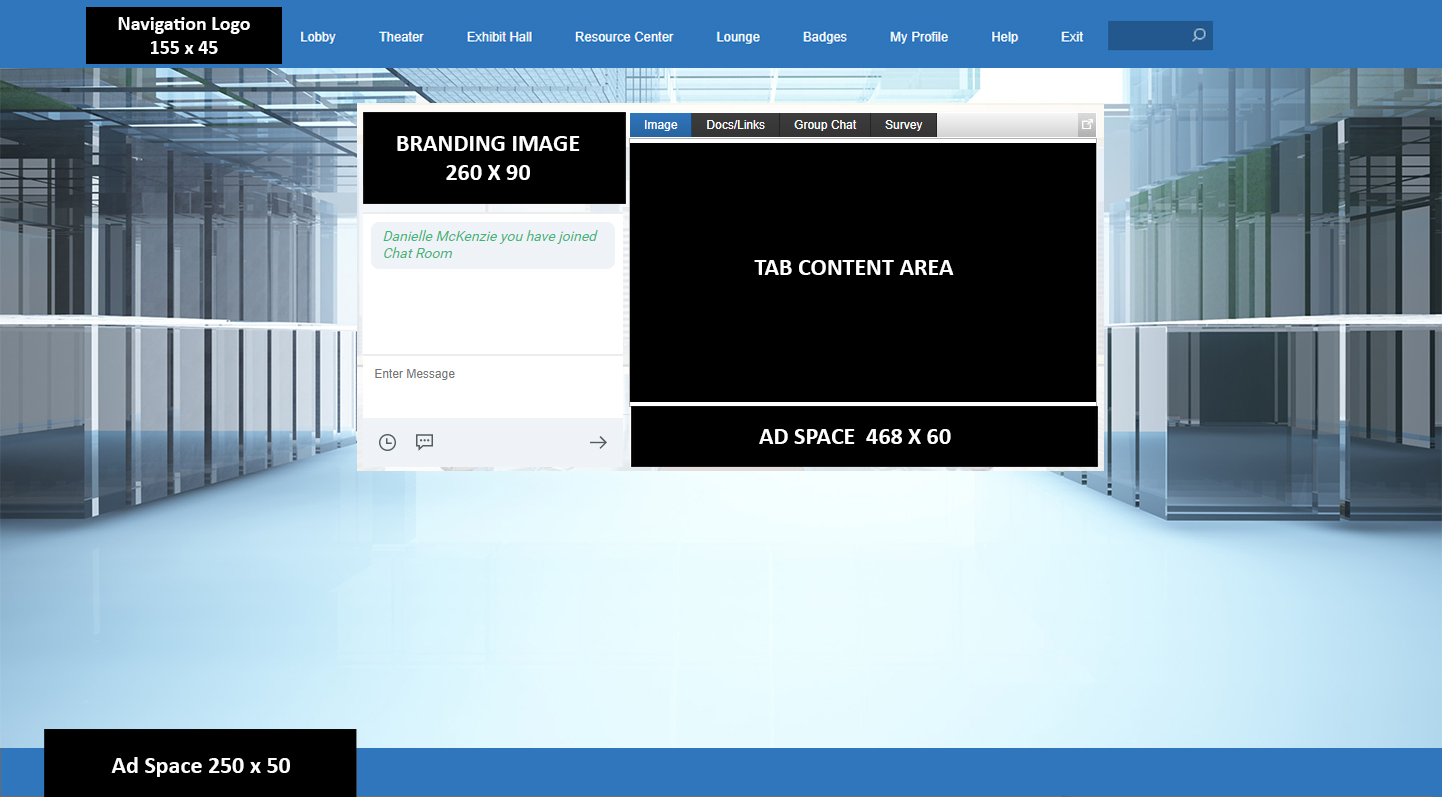Go to the Lobby
This screenshot has width=1442, height=797.
(x=318, y=37)
